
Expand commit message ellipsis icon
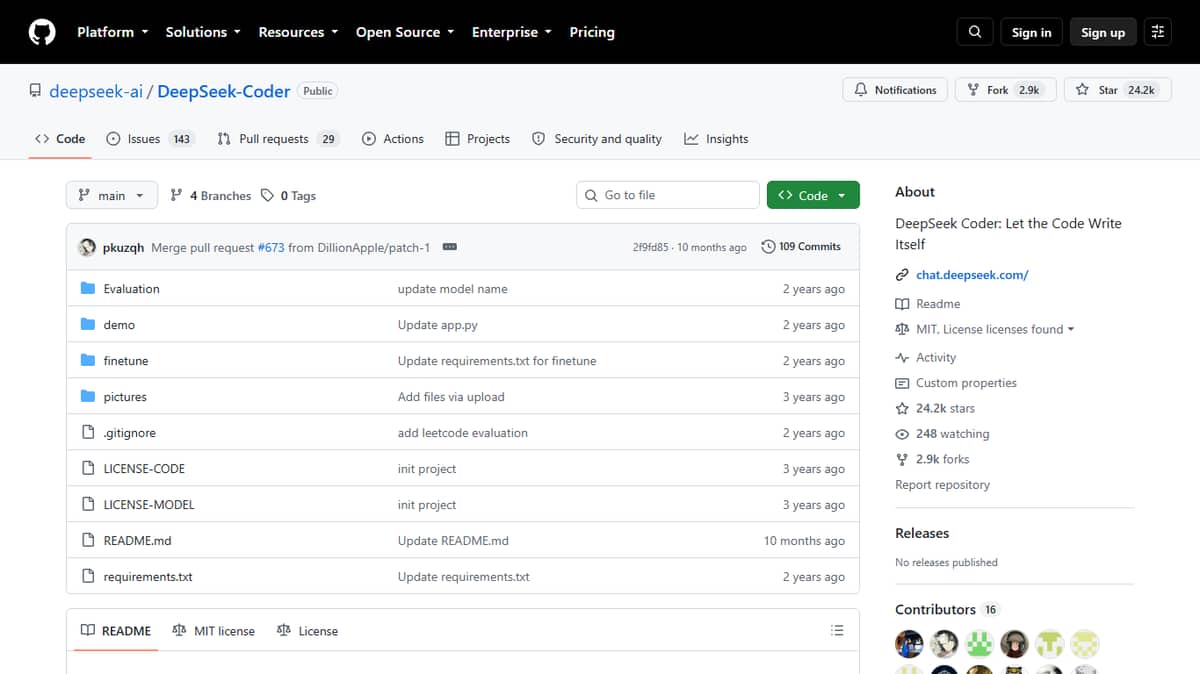tap(450, 247)
